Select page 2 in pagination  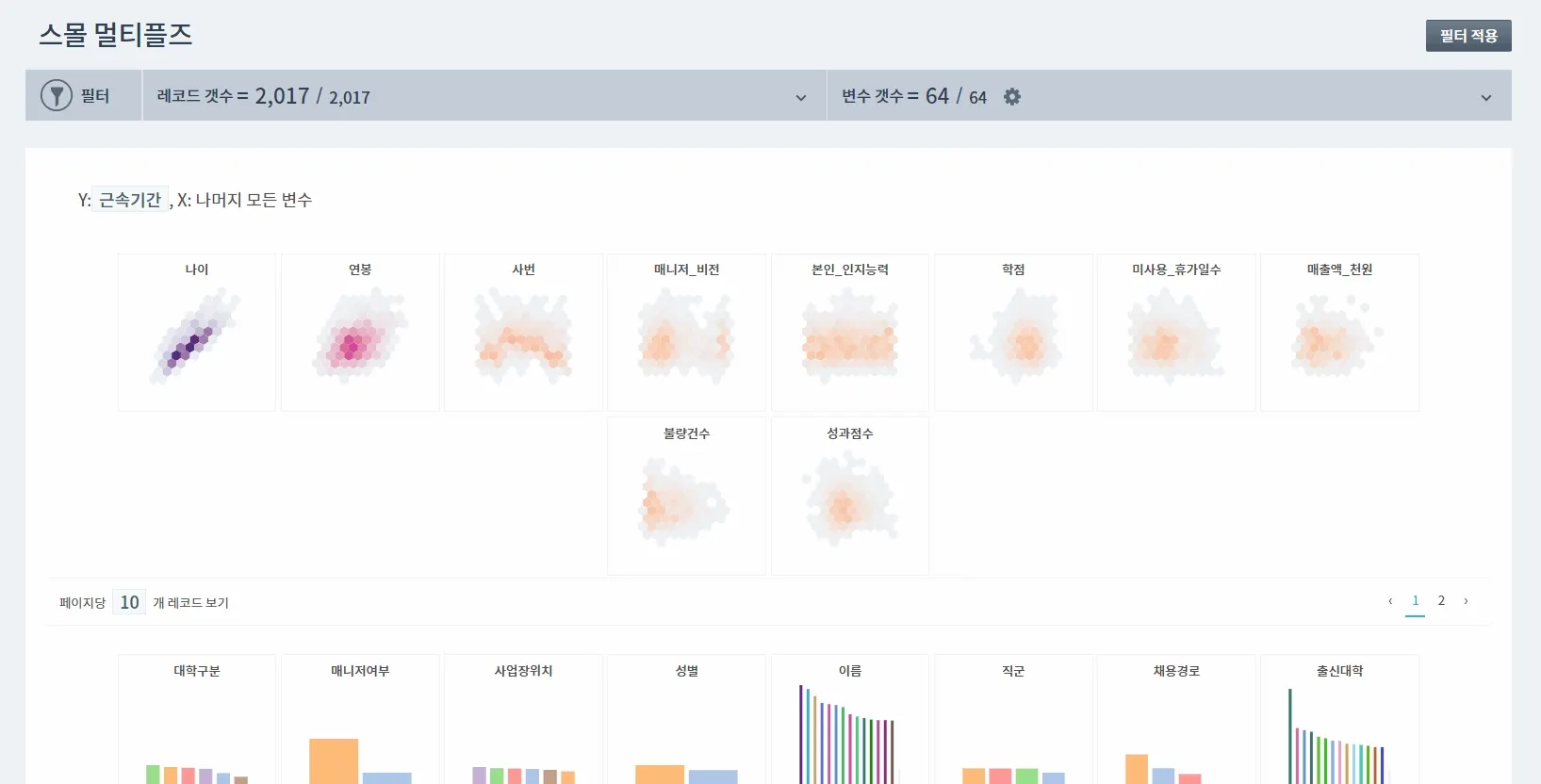click(x=1441, y=601)
